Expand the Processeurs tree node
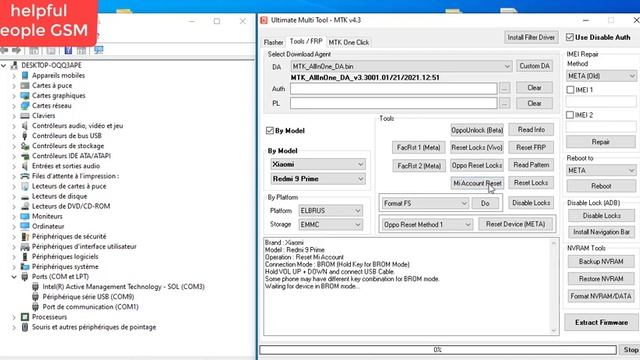The image size is (640, 360). 14,317
